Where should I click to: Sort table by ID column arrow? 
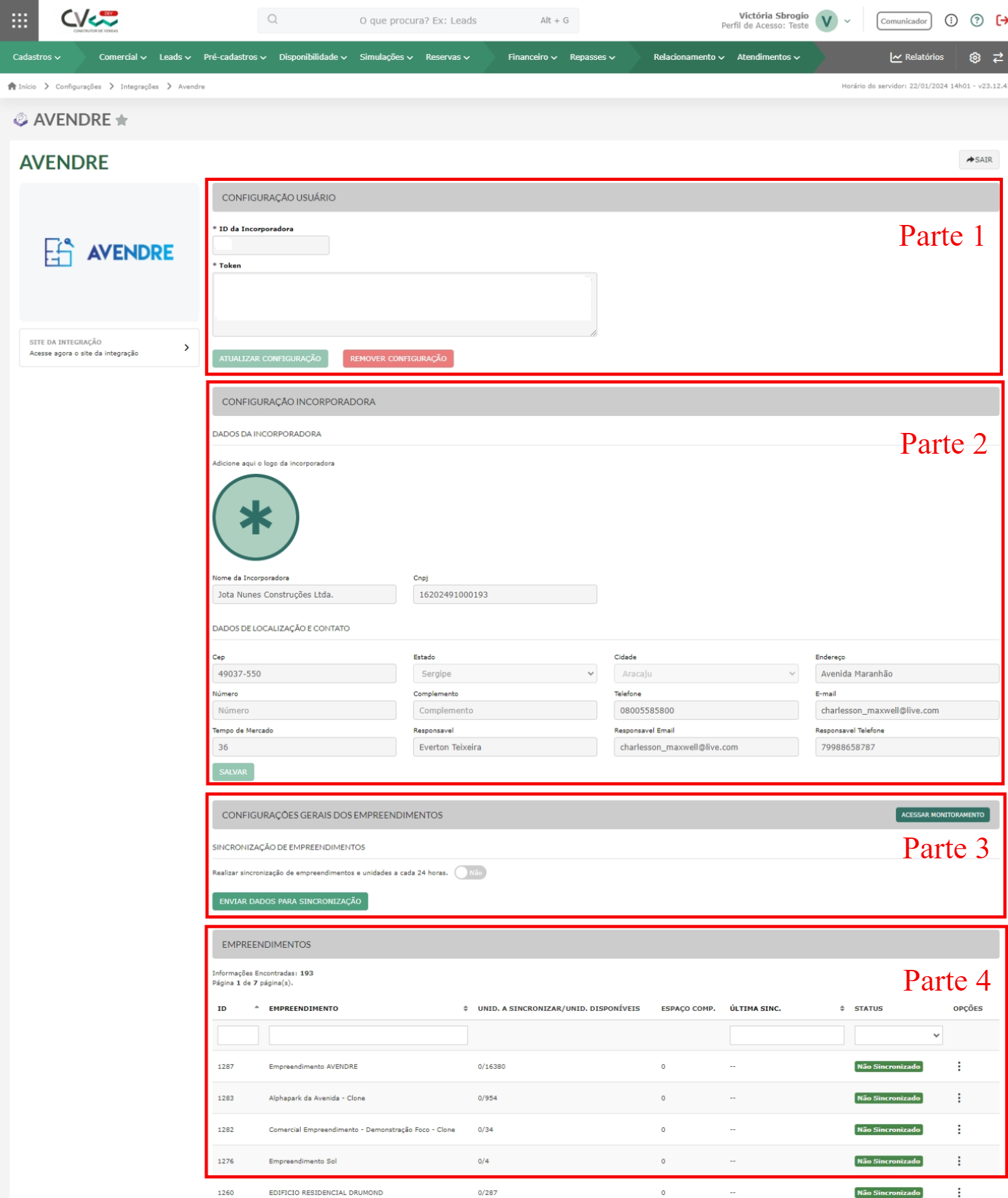tap(256, 1008)
